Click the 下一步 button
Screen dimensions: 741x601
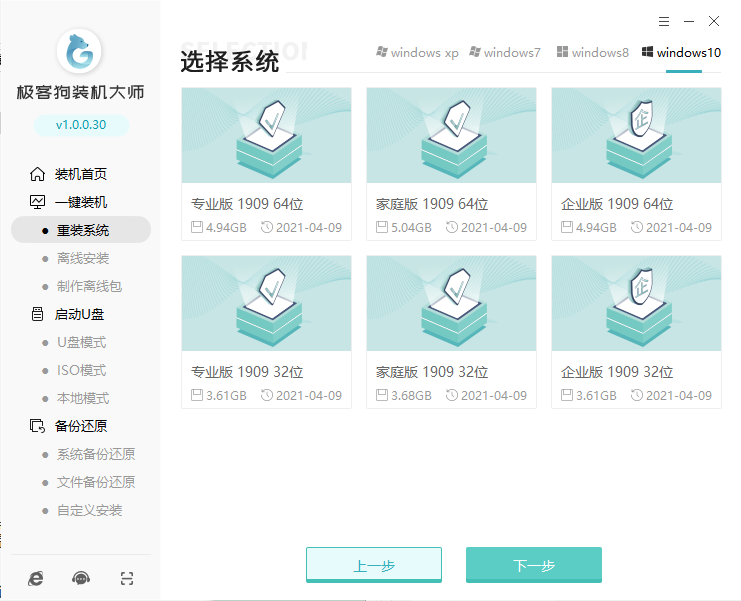click(534, 565)
